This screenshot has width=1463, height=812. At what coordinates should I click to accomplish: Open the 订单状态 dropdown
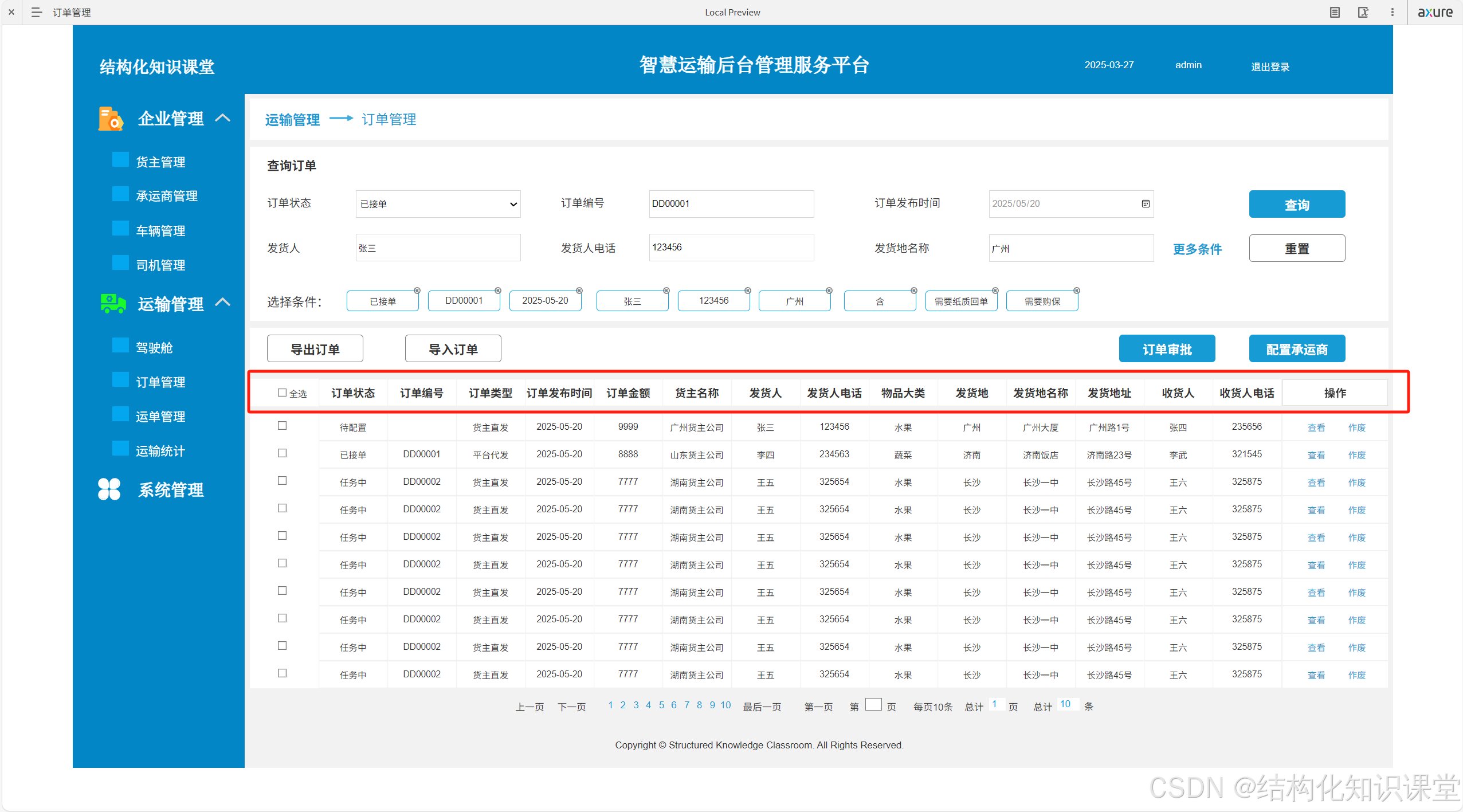[438, 204]
